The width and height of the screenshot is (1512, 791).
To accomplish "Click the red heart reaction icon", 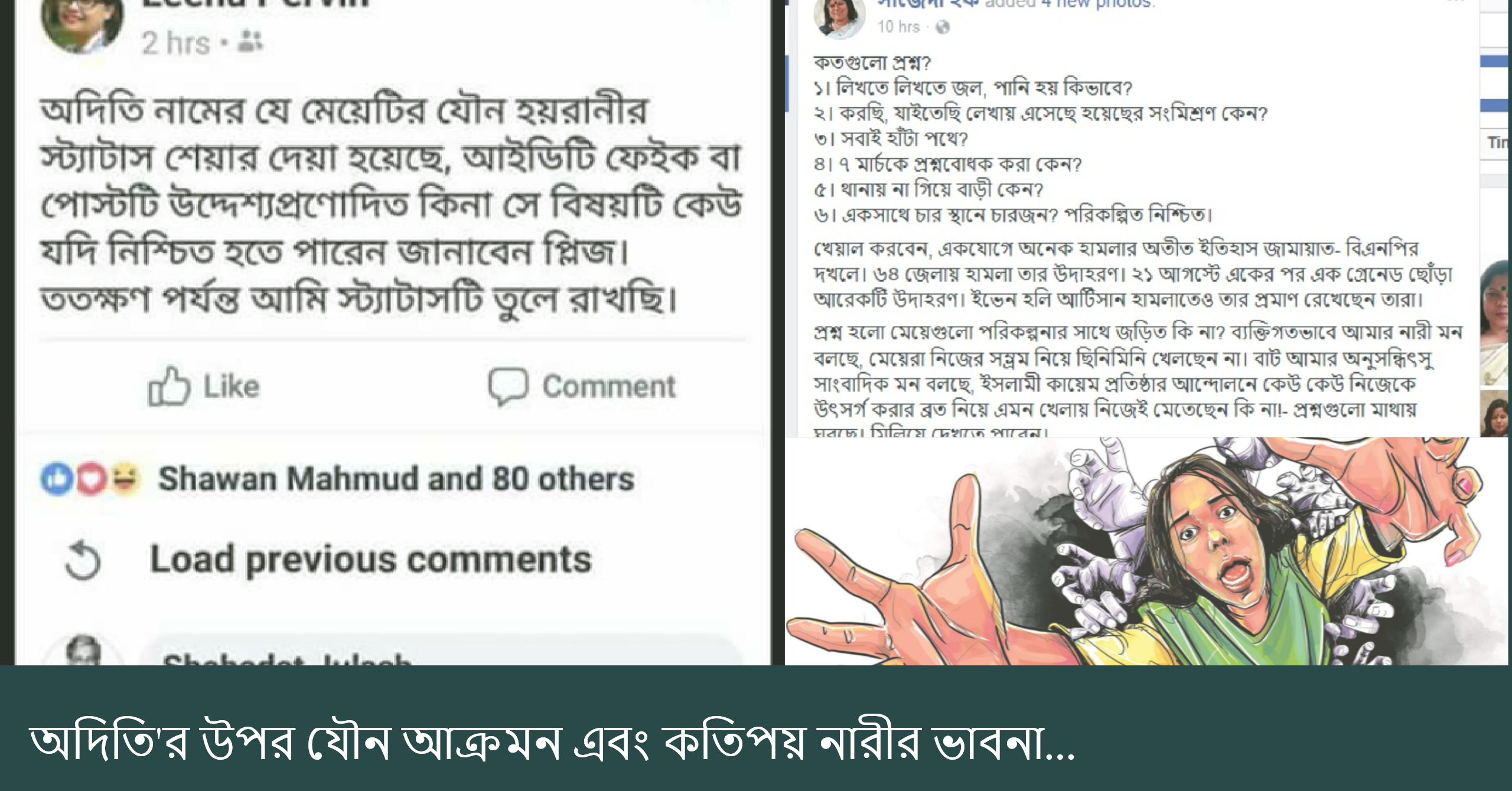I will point(90,478).
